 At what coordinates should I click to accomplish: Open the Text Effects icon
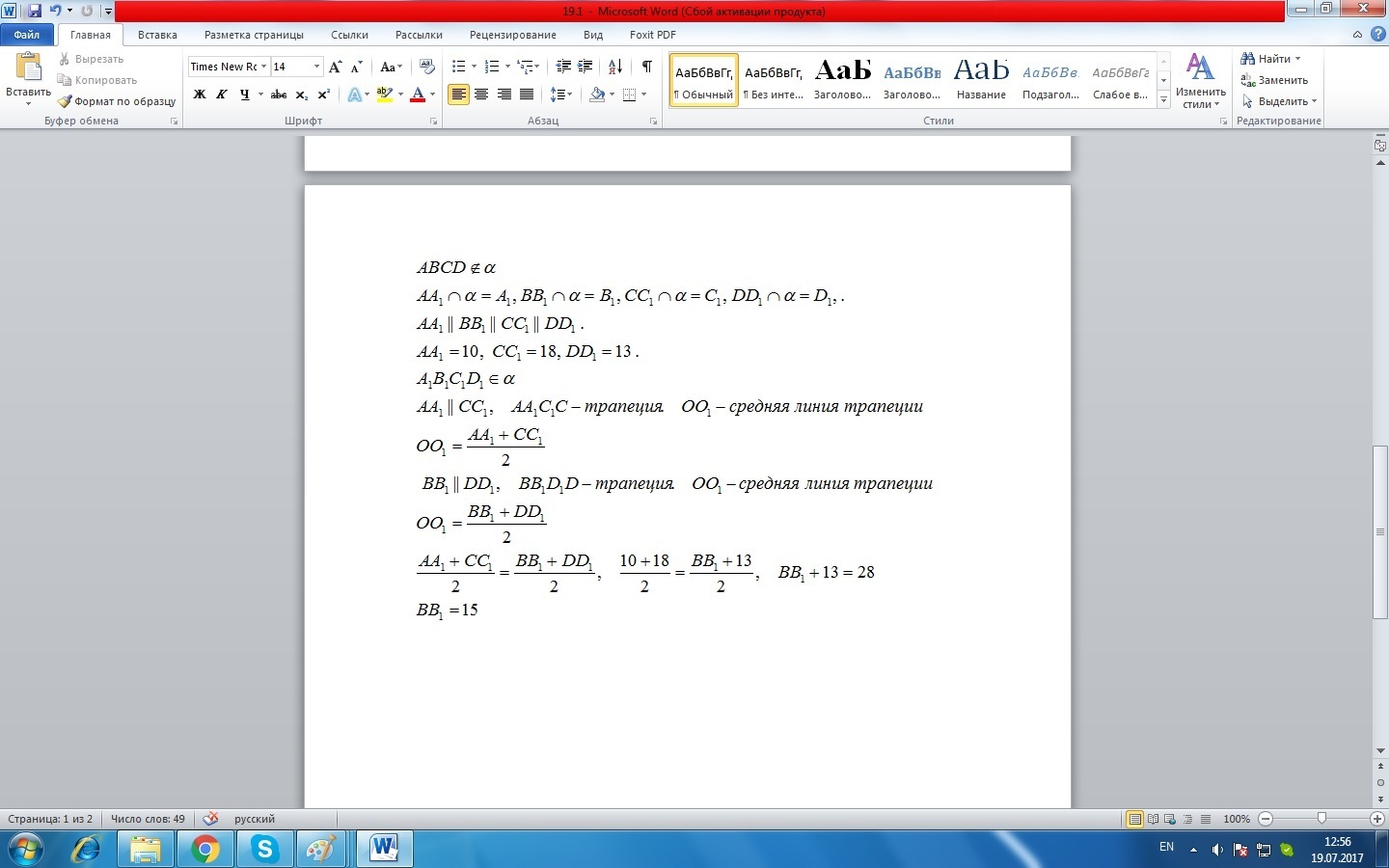(x=355, y=95)
